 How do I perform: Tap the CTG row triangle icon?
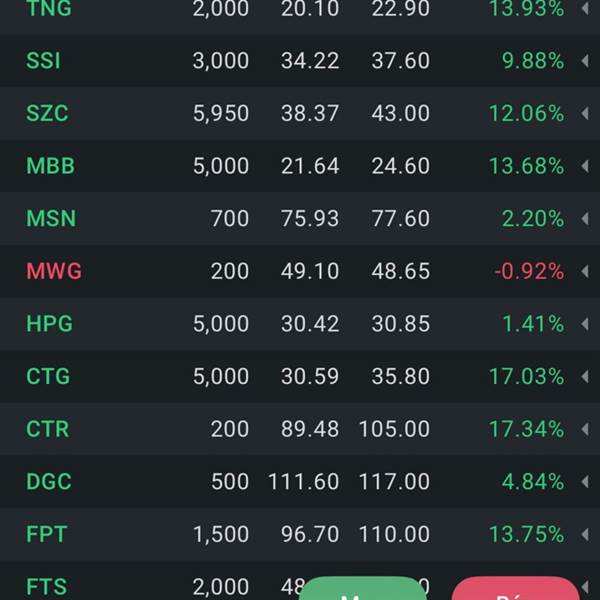coord(585,377)
